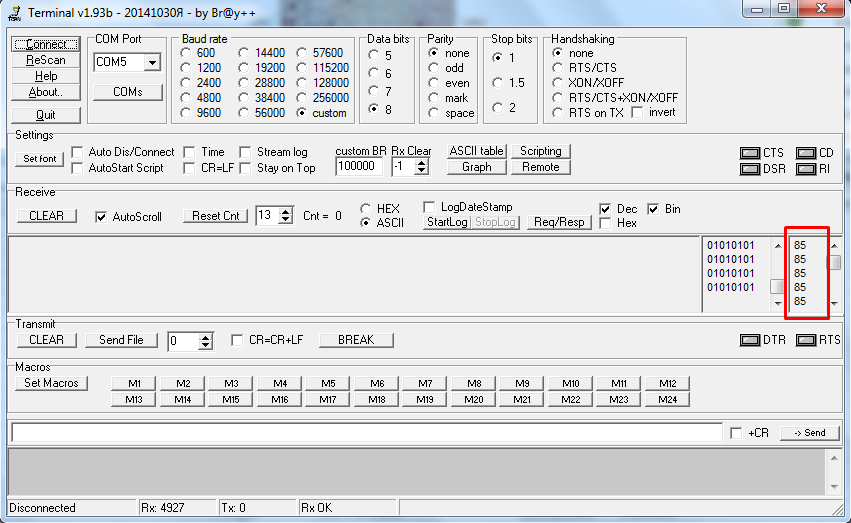This screenshot has height=523, width=851.
Task: Clear the Transmit pane
Action: click(46, 340)
